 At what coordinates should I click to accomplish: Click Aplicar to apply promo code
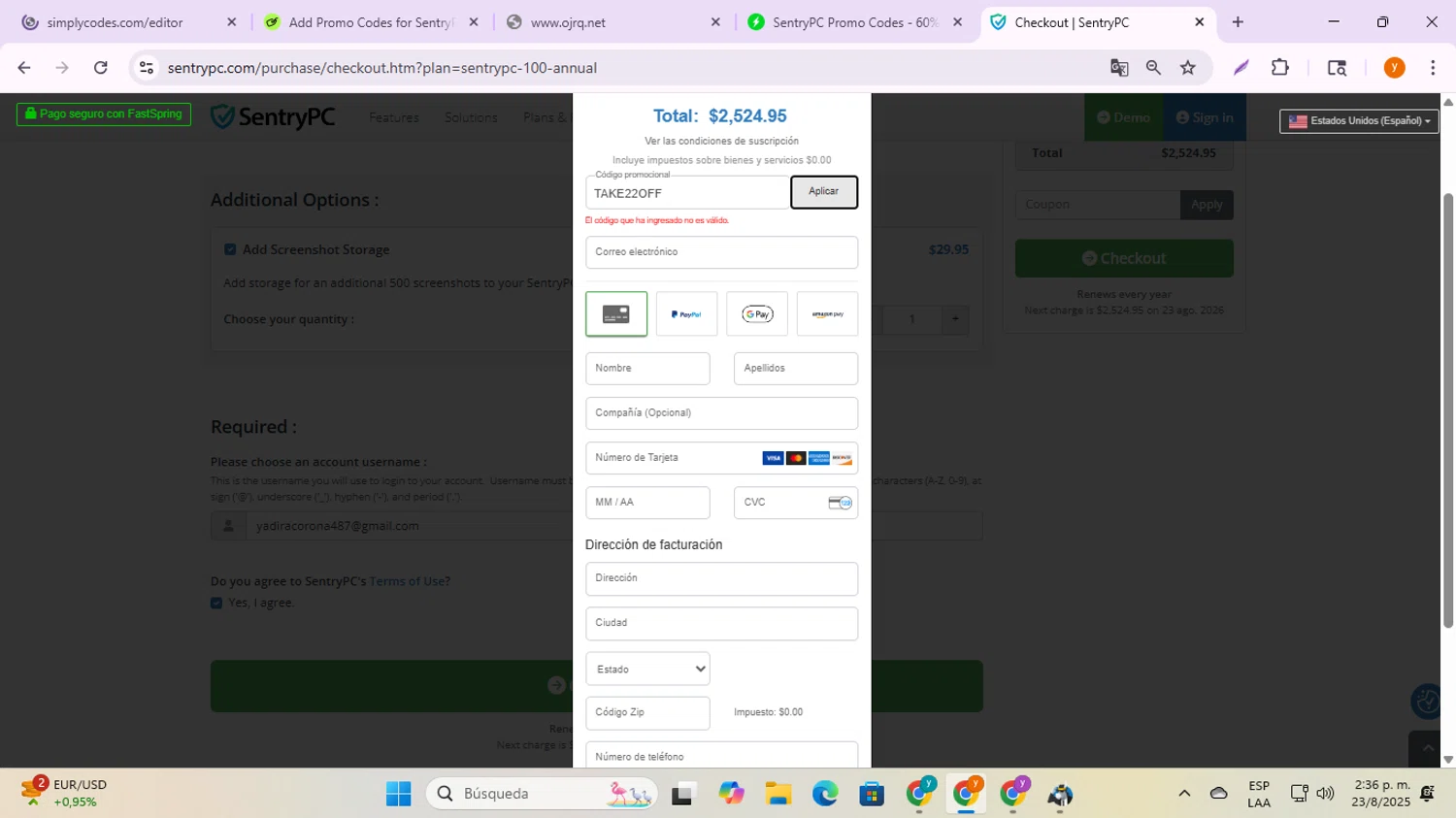(x=824, y=192)
